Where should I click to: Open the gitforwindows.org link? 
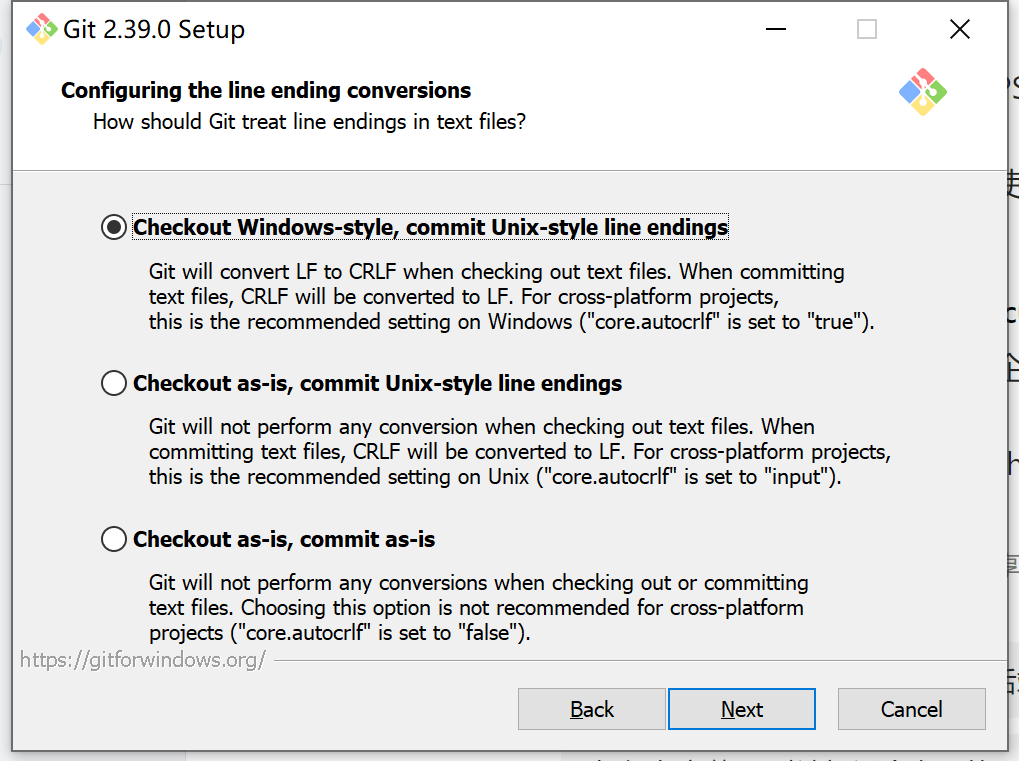[x=143, y=660]
